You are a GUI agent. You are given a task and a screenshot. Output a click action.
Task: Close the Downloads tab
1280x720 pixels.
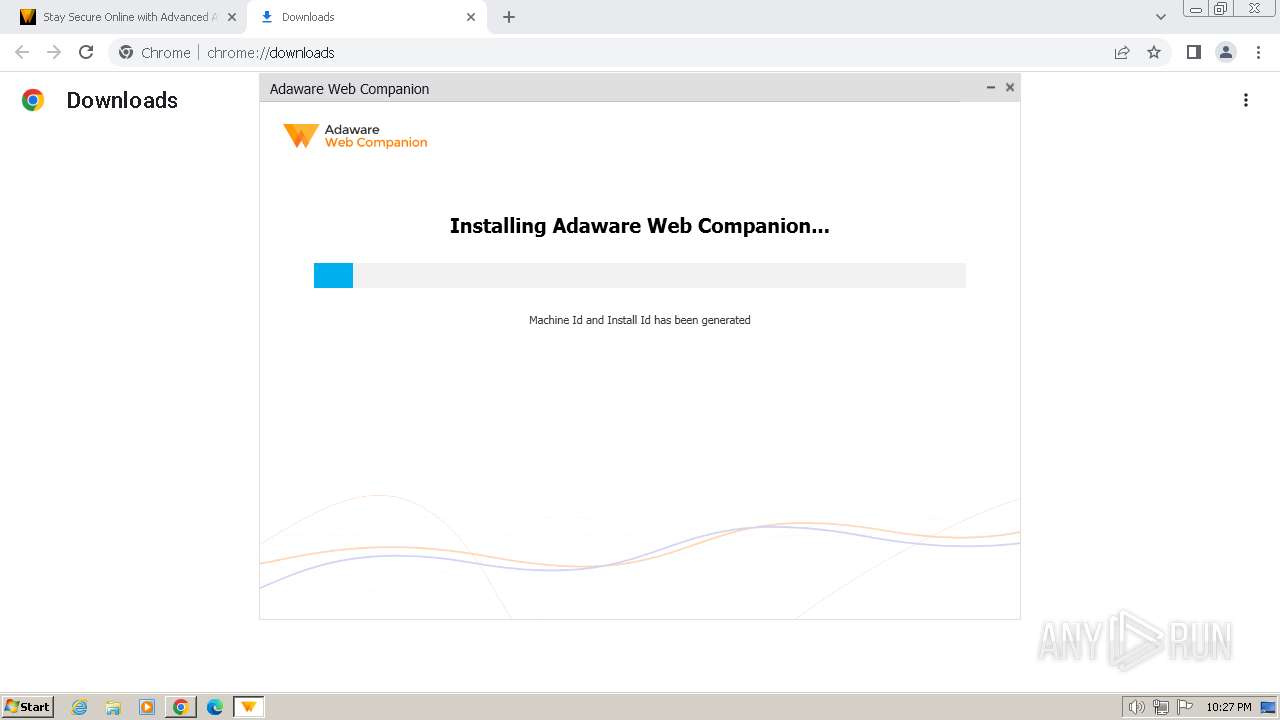click(x=471, y=17)
